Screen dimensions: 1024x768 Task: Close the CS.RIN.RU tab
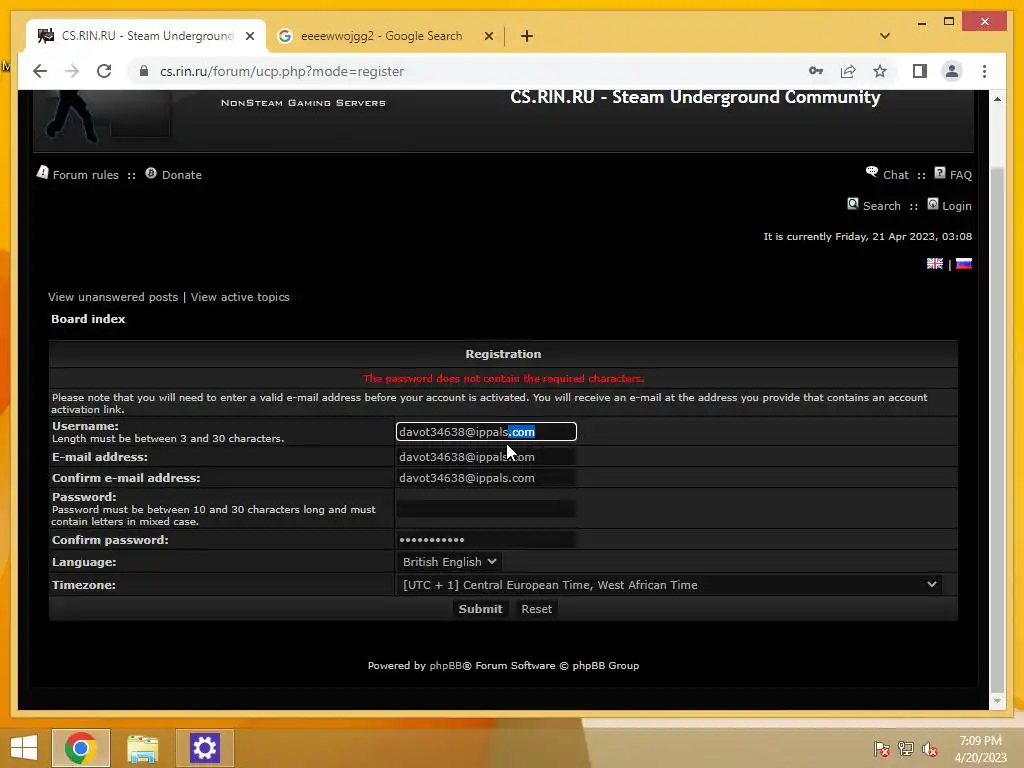[249, 36]
